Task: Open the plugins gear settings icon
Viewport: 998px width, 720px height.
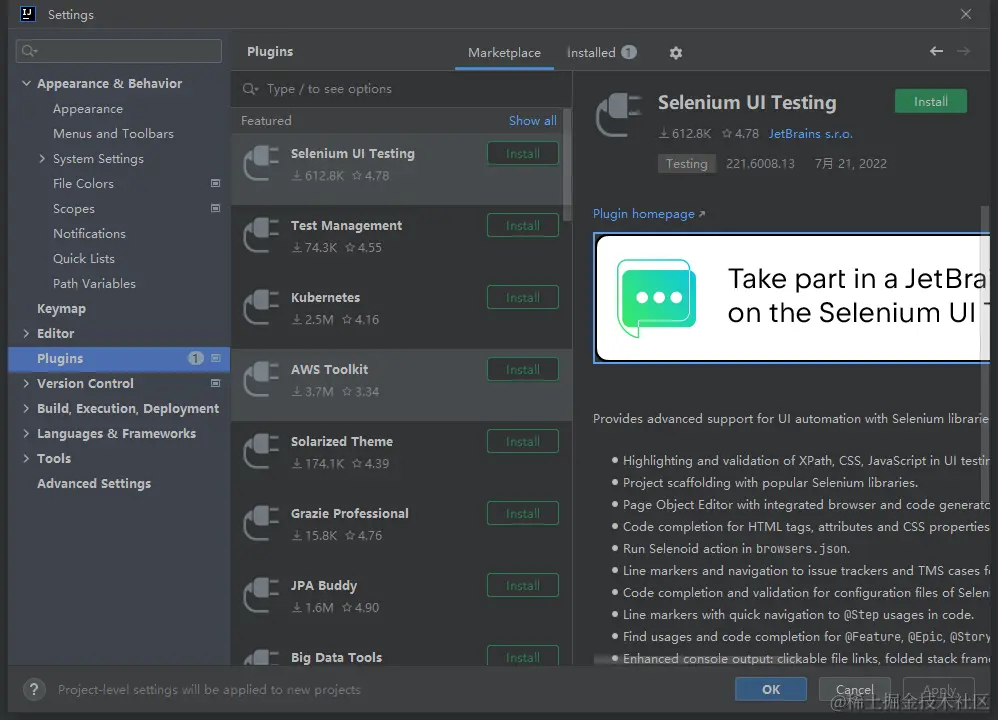Action: point(675,53)
